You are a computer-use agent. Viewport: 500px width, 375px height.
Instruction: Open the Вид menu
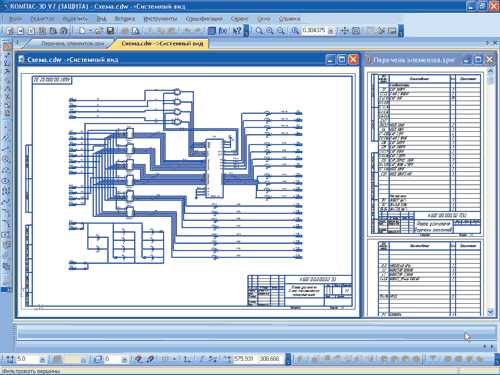tap(101, 19)
